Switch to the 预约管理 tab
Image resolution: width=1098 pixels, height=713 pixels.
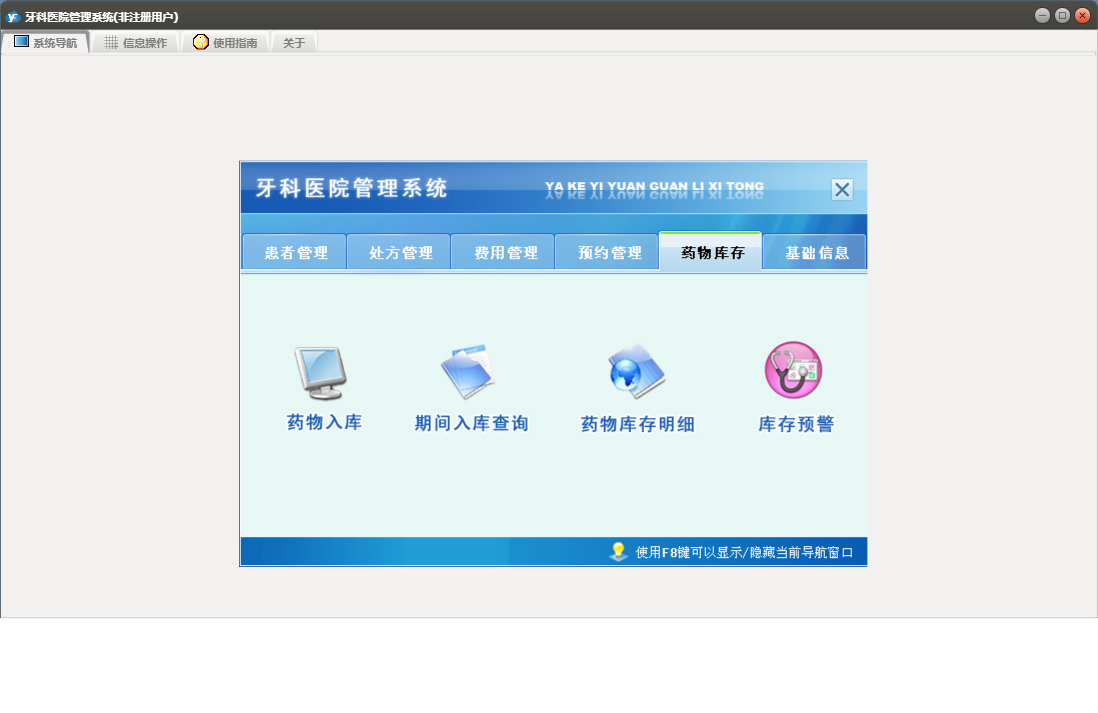608,252
